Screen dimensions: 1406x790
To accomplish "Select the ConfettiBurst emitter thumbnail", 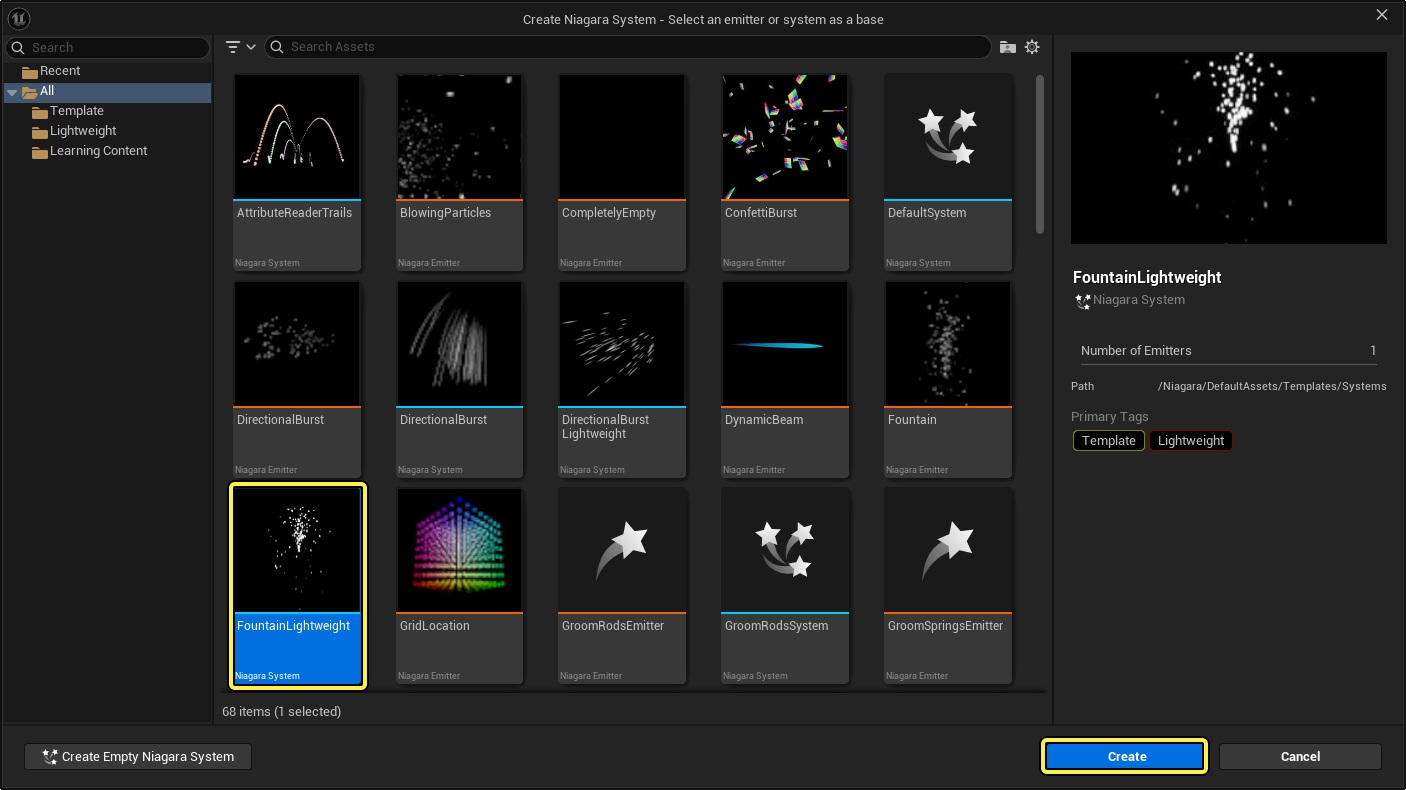I will pyautogui.click(x=784, y=136).
